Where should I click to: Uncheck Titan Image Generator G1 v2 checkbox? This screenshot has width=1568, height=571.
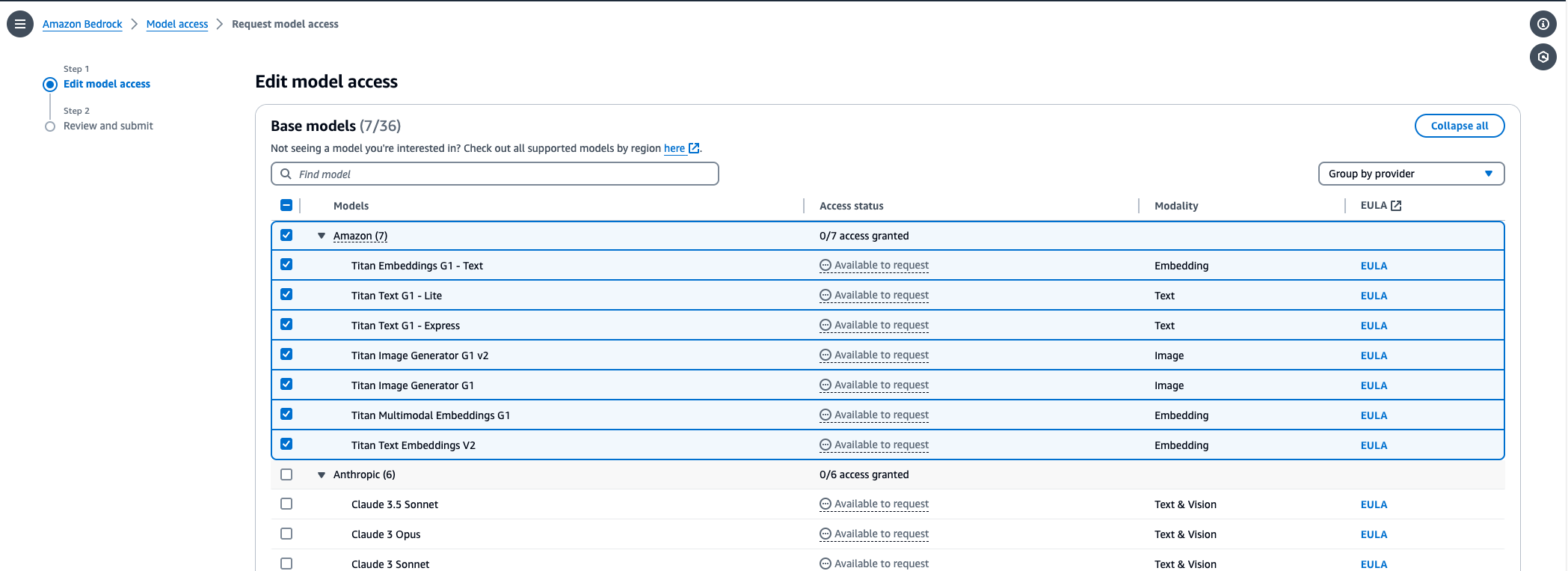pyautogui.click(x=286, y=354)
